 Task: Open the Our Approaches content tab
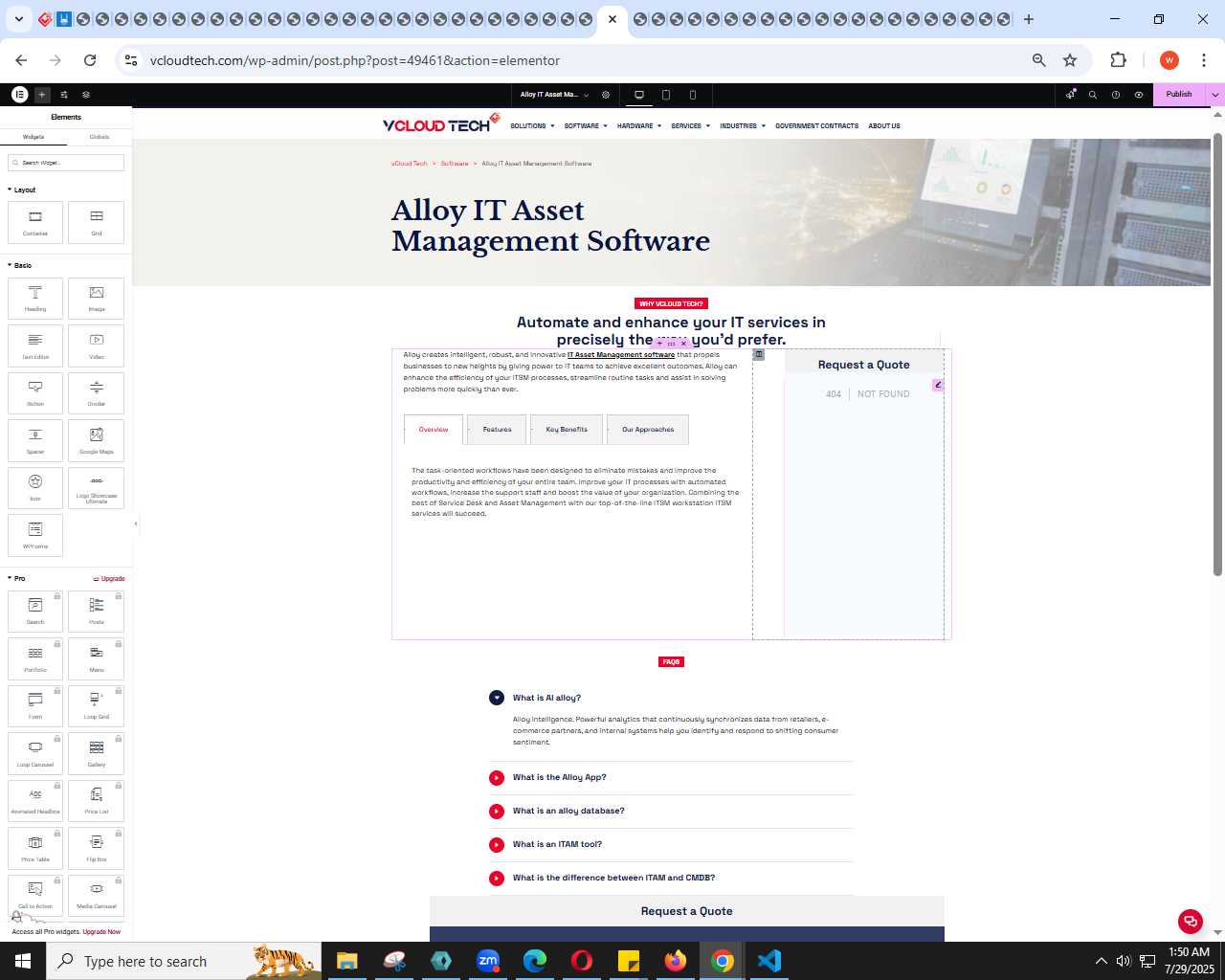coord(648,430)
